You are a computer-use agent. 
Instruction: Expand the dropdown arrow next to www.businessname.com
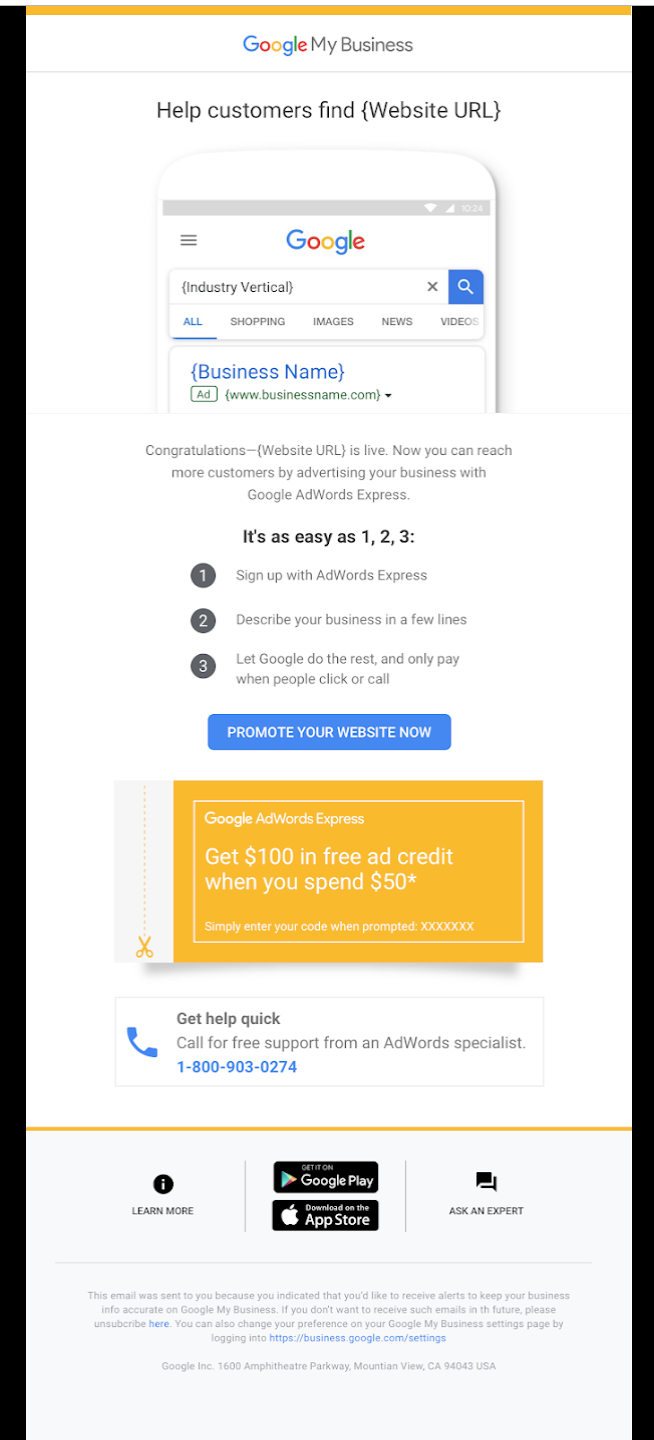point(388,396)
